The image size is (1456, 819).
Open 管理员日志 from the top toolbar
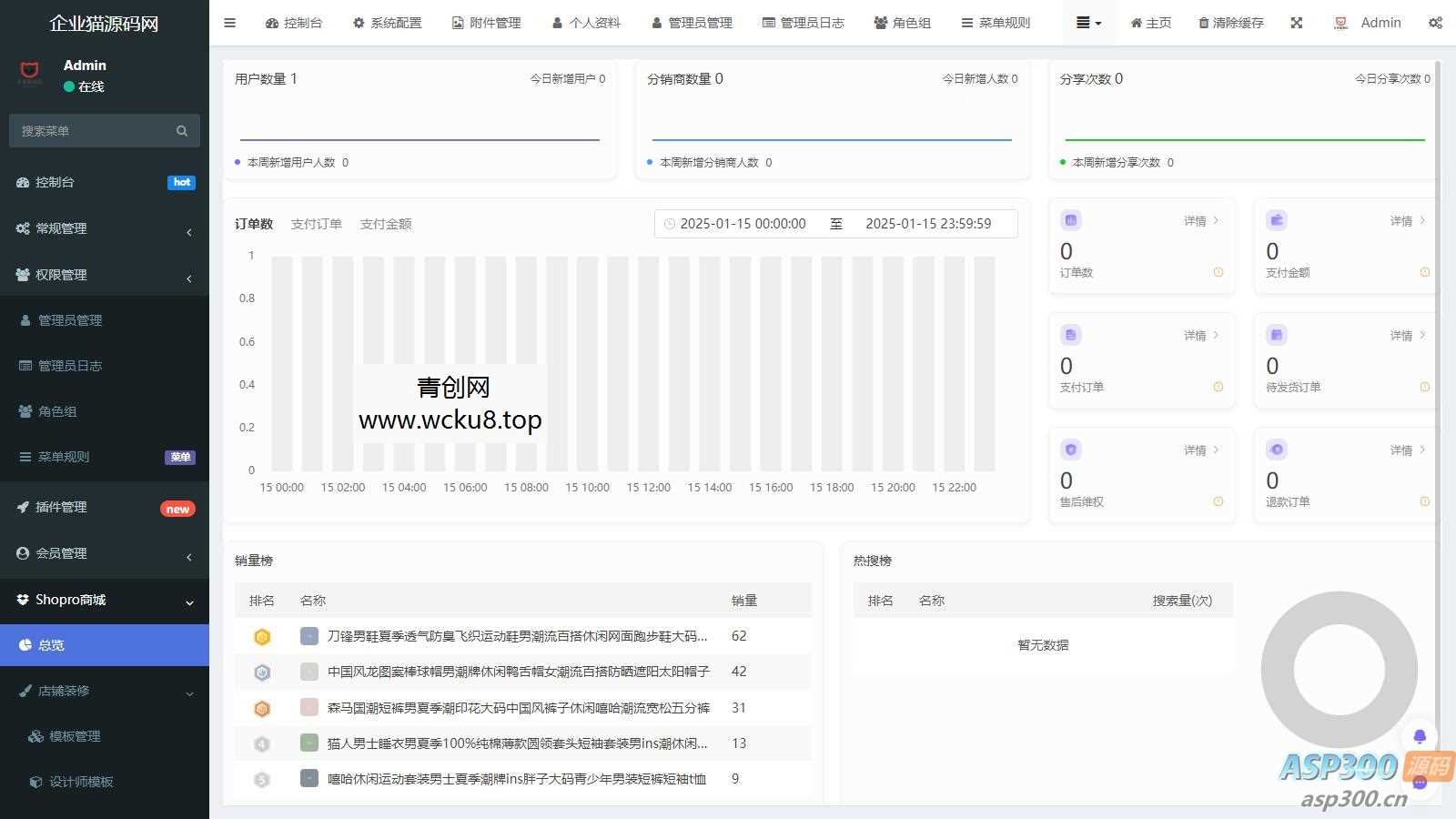point(803,23)
